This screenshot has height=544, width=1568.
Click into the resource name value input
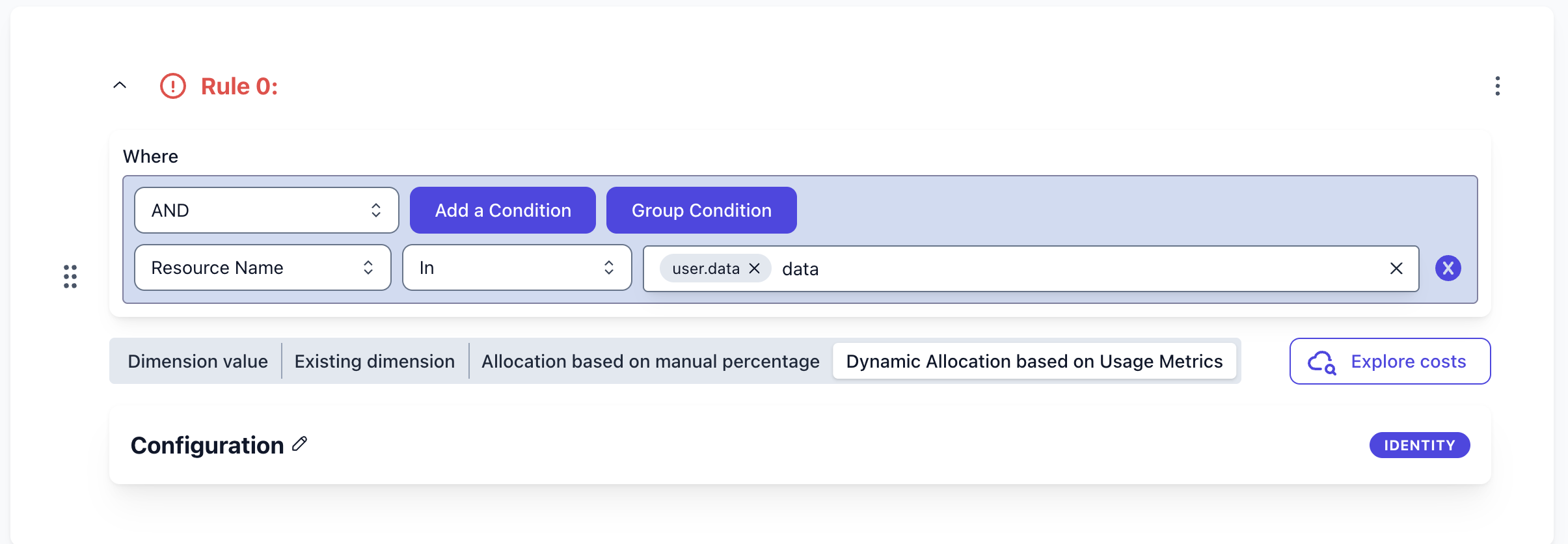pyautogui.click(x=1074, y=269)
